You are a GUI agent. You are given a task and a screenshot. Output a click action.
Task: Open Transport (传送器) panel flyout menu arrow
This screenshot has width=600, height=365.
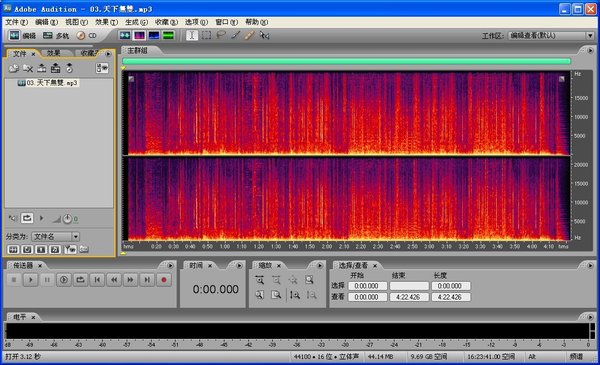(170, 265)
